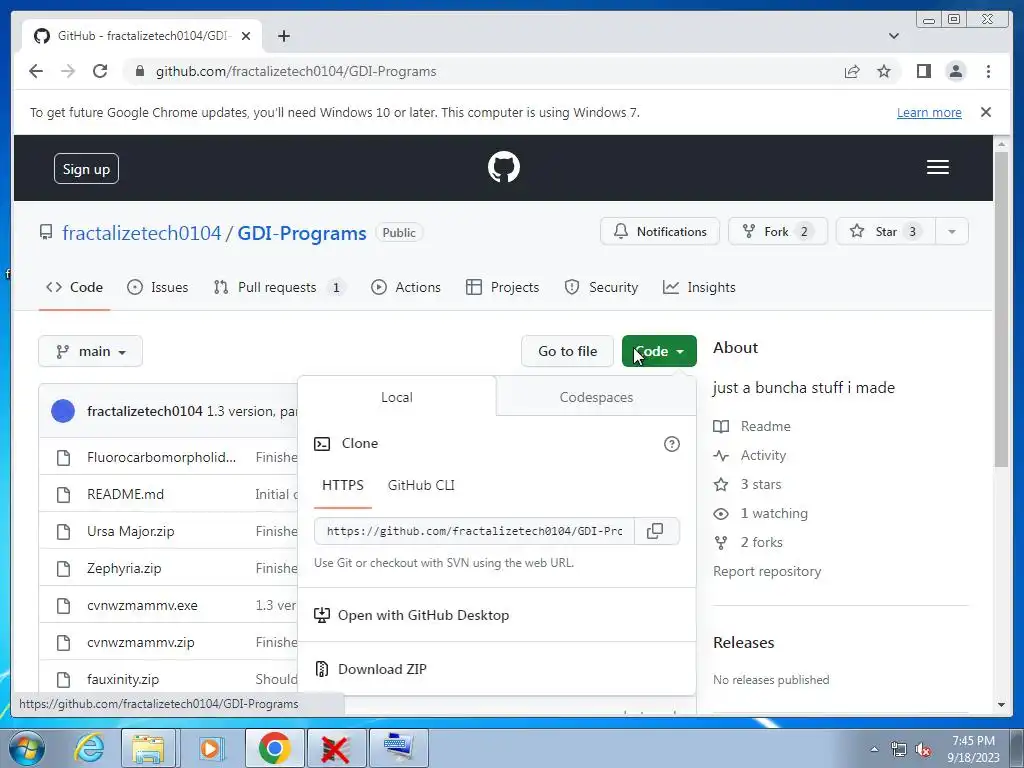This screenshot has width=1024, height=768.
Task: Click the file icon beside Ursa Major.zip
Action: (x=63, y=532)
